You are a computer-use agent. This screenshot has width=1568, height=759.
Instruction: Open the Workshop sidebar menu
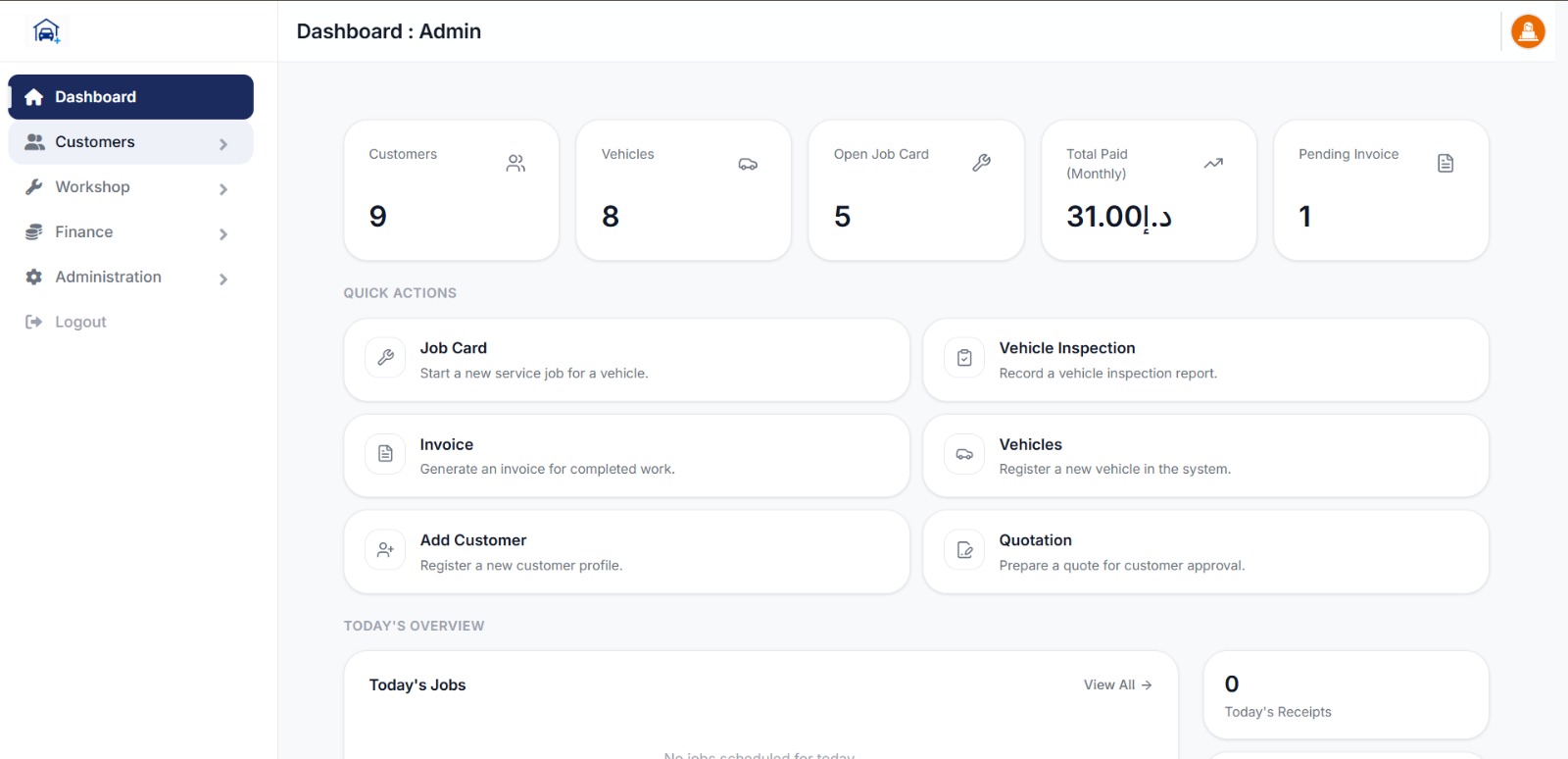click(130, 187)
